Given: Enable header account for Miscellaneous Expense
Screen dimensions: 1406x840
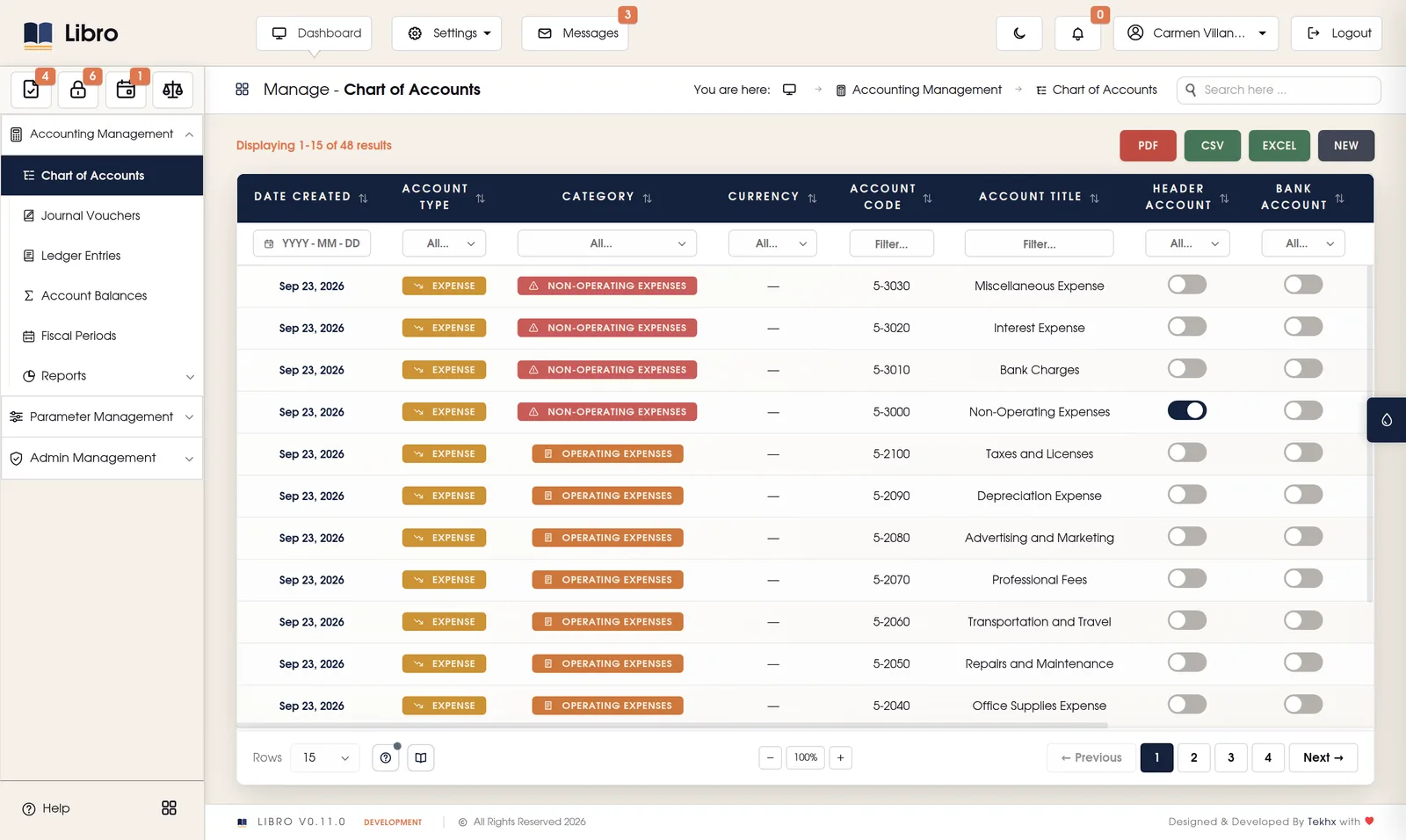Looking at the screenshot, I should pyautogui.click(x=1187, y=285).
